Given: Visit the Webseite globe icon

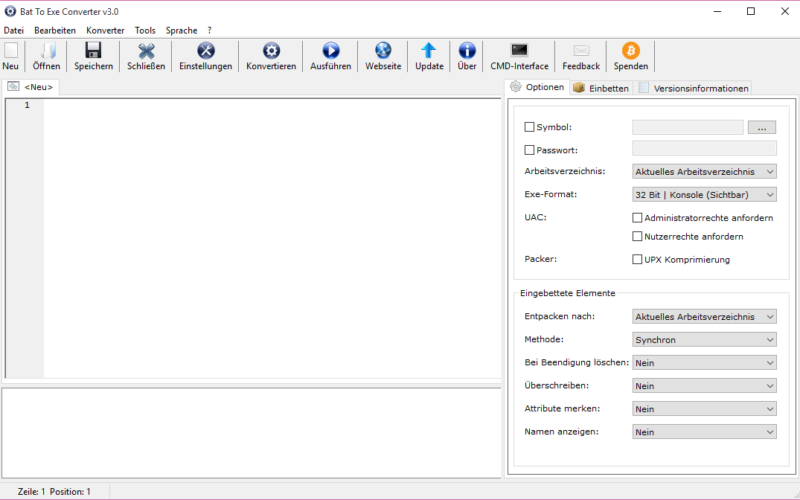Looking at the screenshot, I should (x=383, y=51).
